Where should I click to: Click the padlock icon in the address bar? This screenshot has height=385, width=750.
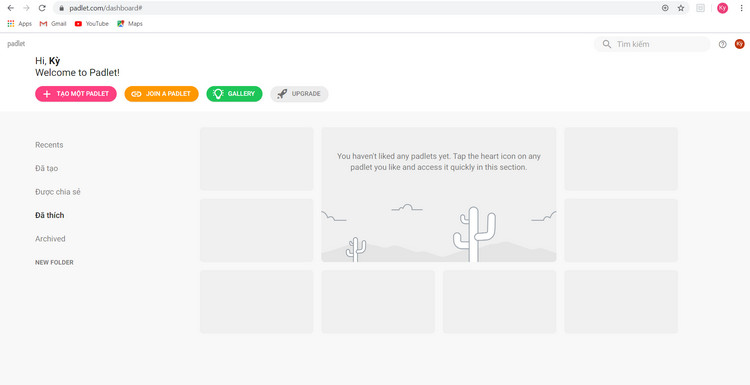pyautogui.click(x=61, y=8)
